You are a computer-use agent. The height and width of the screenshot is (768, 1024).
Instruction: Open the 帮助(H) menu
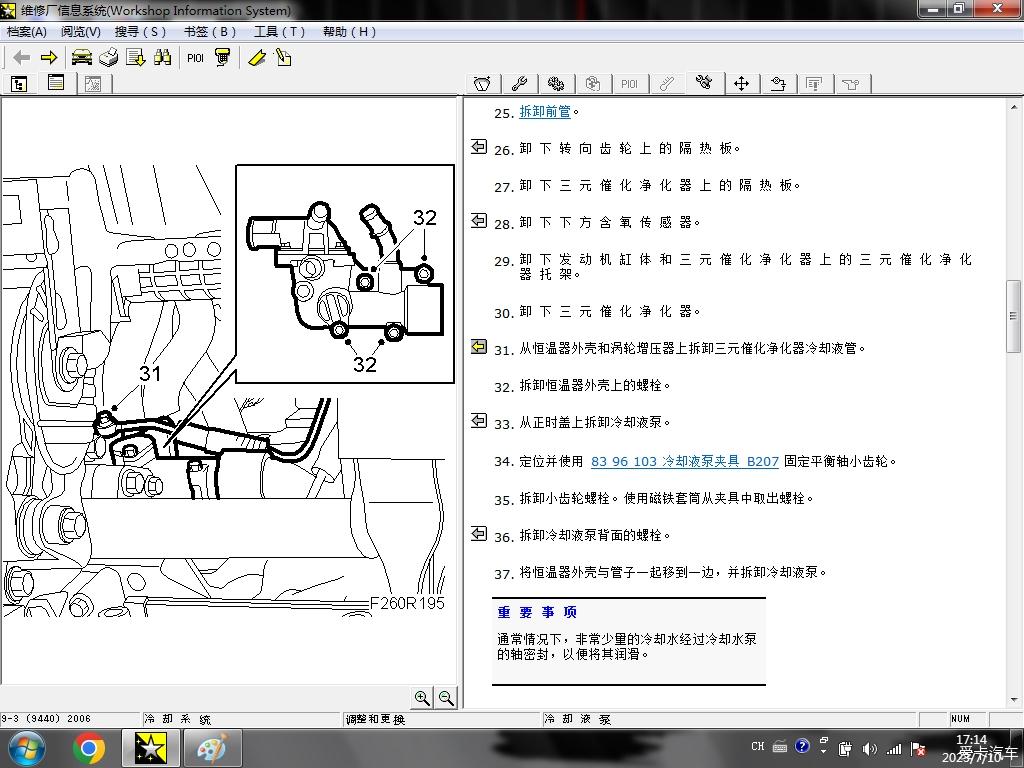click(x=349, y=31)
